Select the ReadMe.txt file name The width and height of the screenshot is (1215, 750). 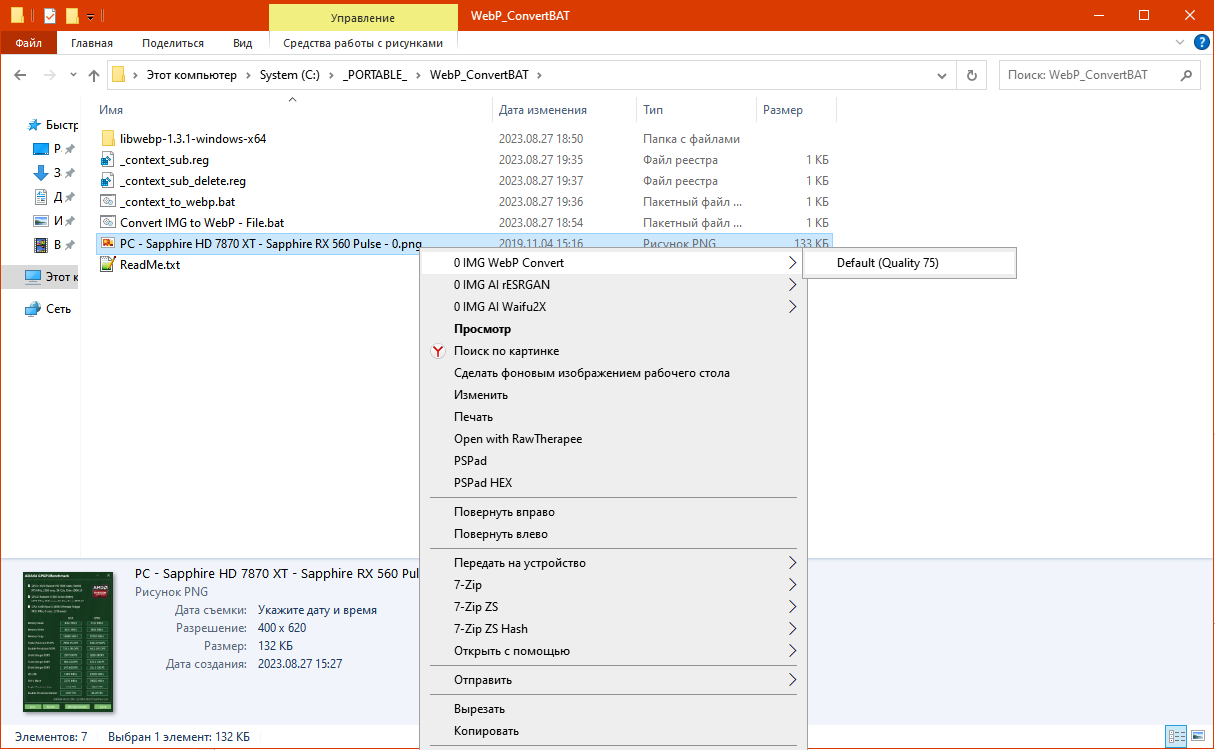click(150, 265)
